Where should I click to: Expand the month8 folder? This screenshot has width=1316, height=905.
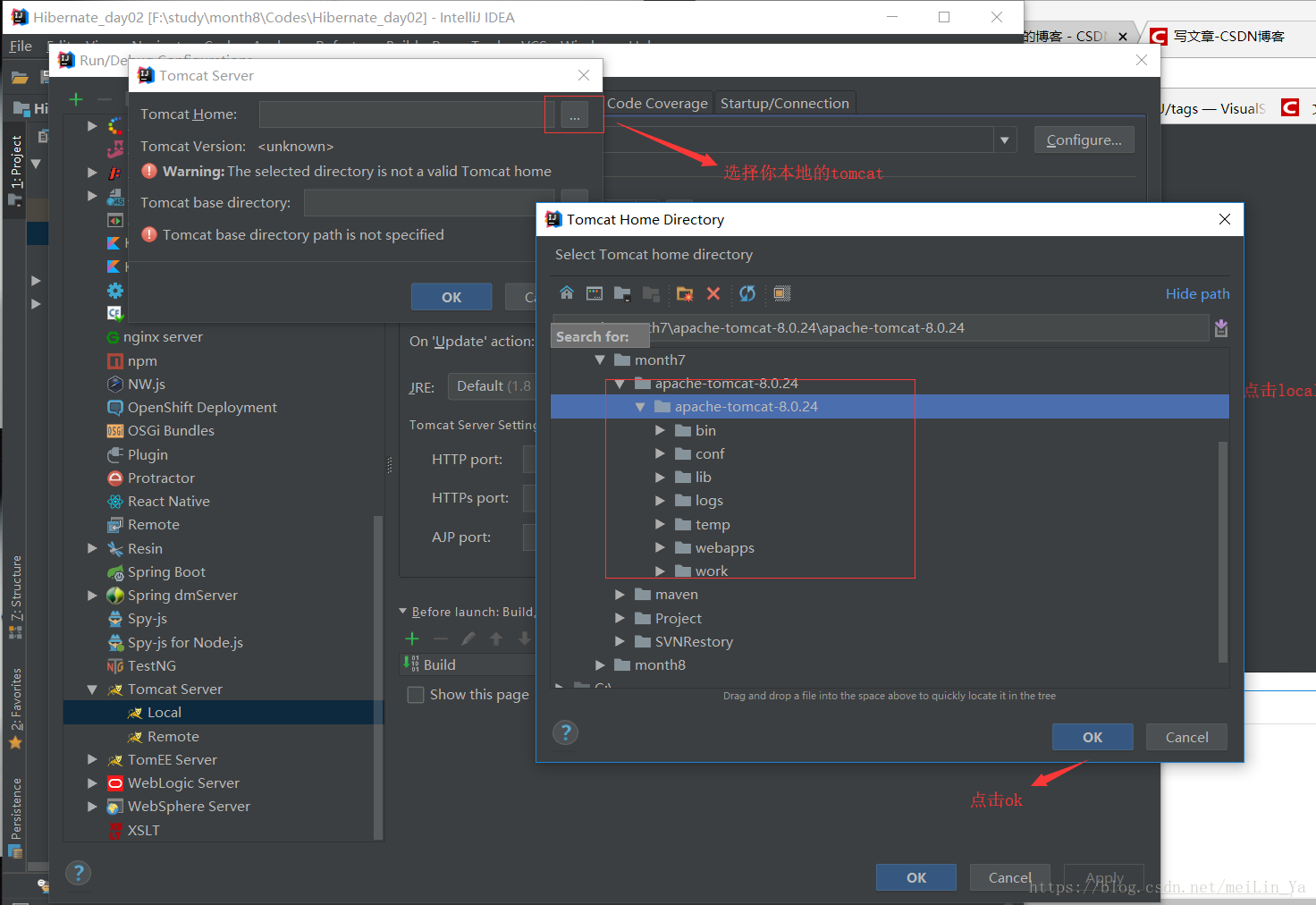click(600, 665)
